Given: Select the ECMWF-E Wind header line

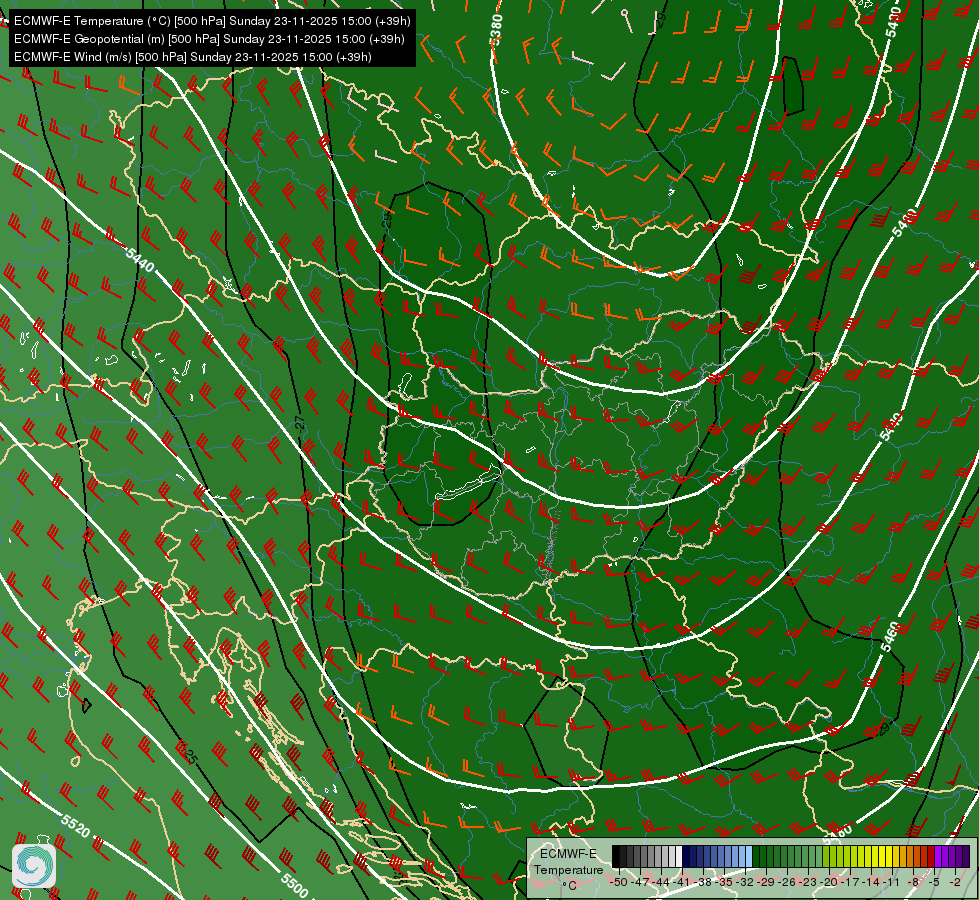Looking at the screenshot, I should point(193,57).
